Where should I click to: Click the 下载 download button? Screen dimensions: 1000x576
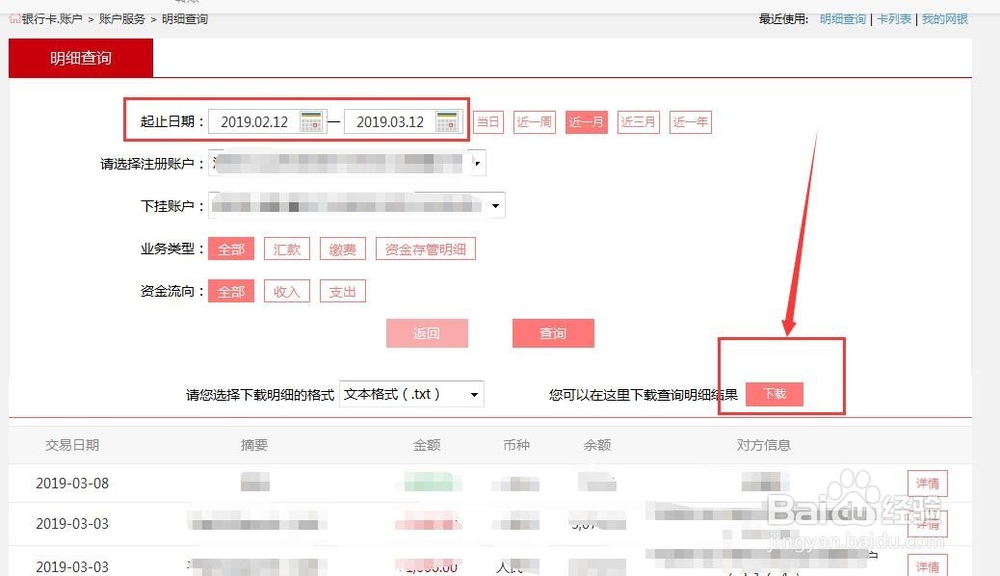pos(775,394)
